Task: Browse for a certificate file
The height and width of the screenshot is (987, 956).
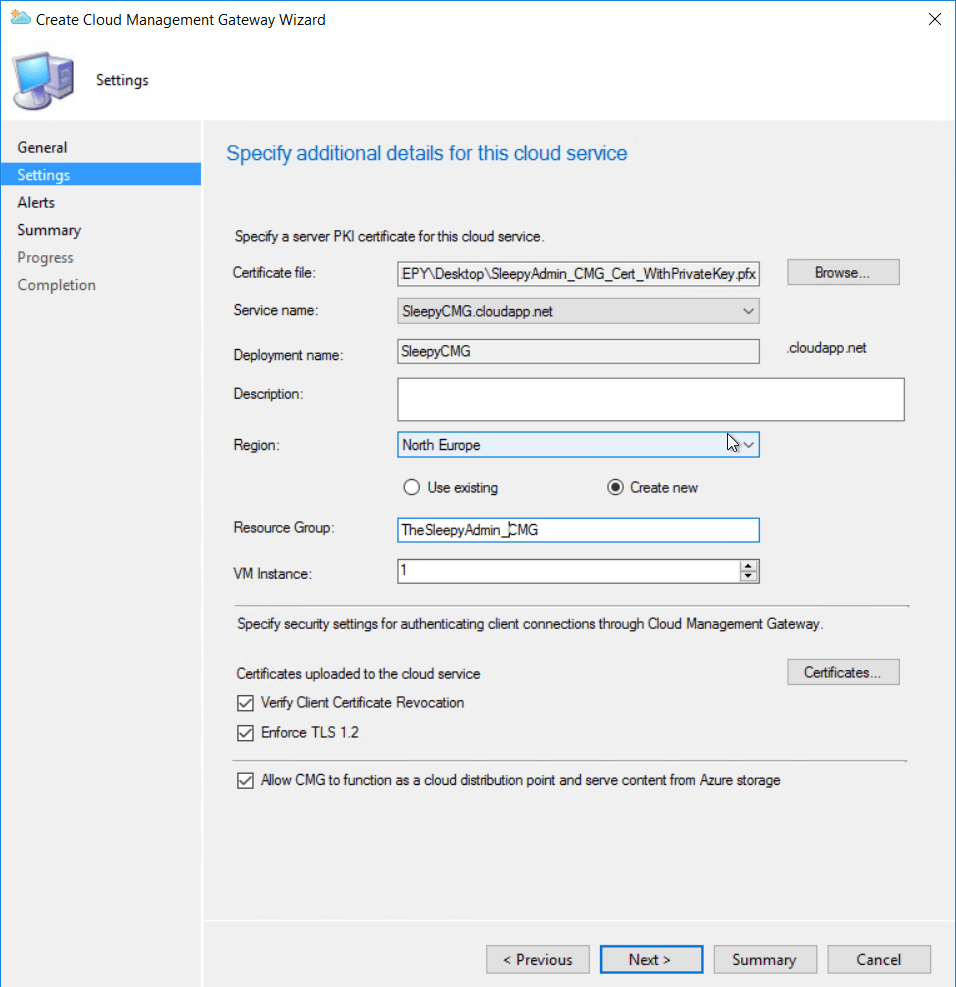Action: click(843, 271)
